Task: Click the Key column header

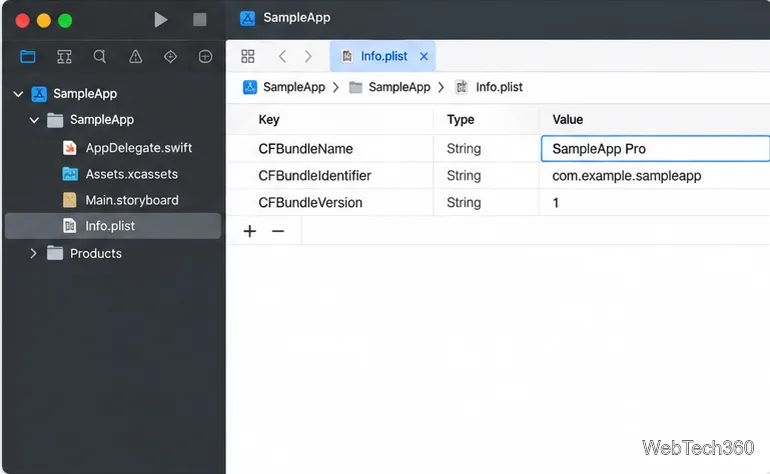Action: (269, 119)
